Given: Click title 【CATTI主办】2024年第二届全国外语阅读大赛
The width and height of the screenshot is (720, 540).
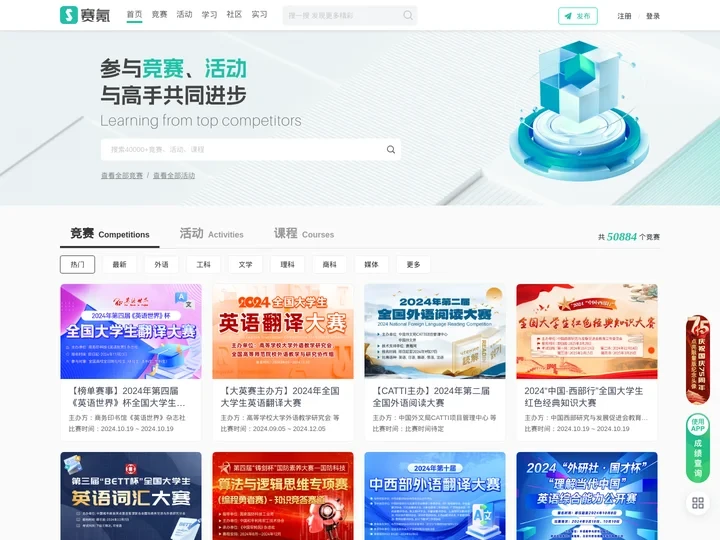Looking at the screenshot, I should (x=432, y=397).
